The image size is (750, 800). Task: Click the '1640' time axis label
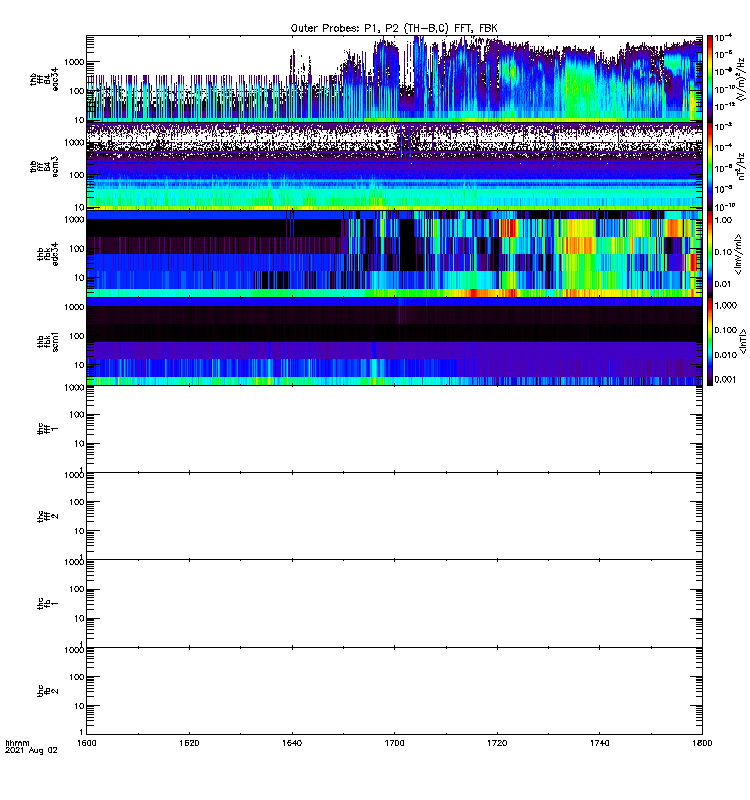[x=292, y=743]
